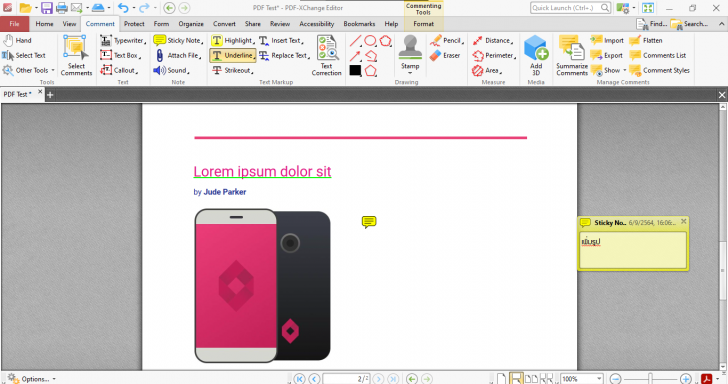Open Summarize Comments
Viewport: 728px width, 384px height.
572,56
